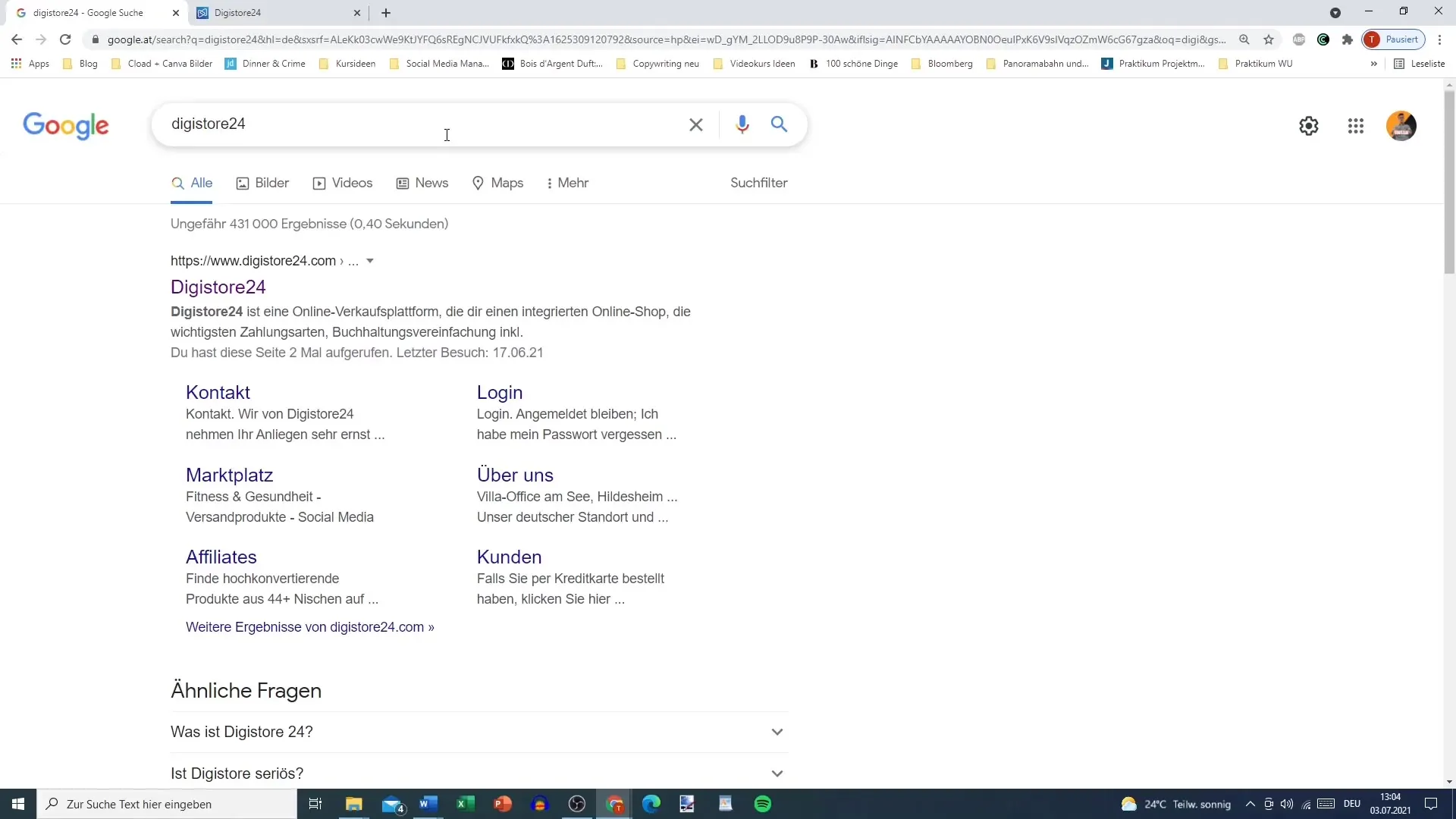Expand the 'Ist Digistore seriös?' question

tap(778, 773)
